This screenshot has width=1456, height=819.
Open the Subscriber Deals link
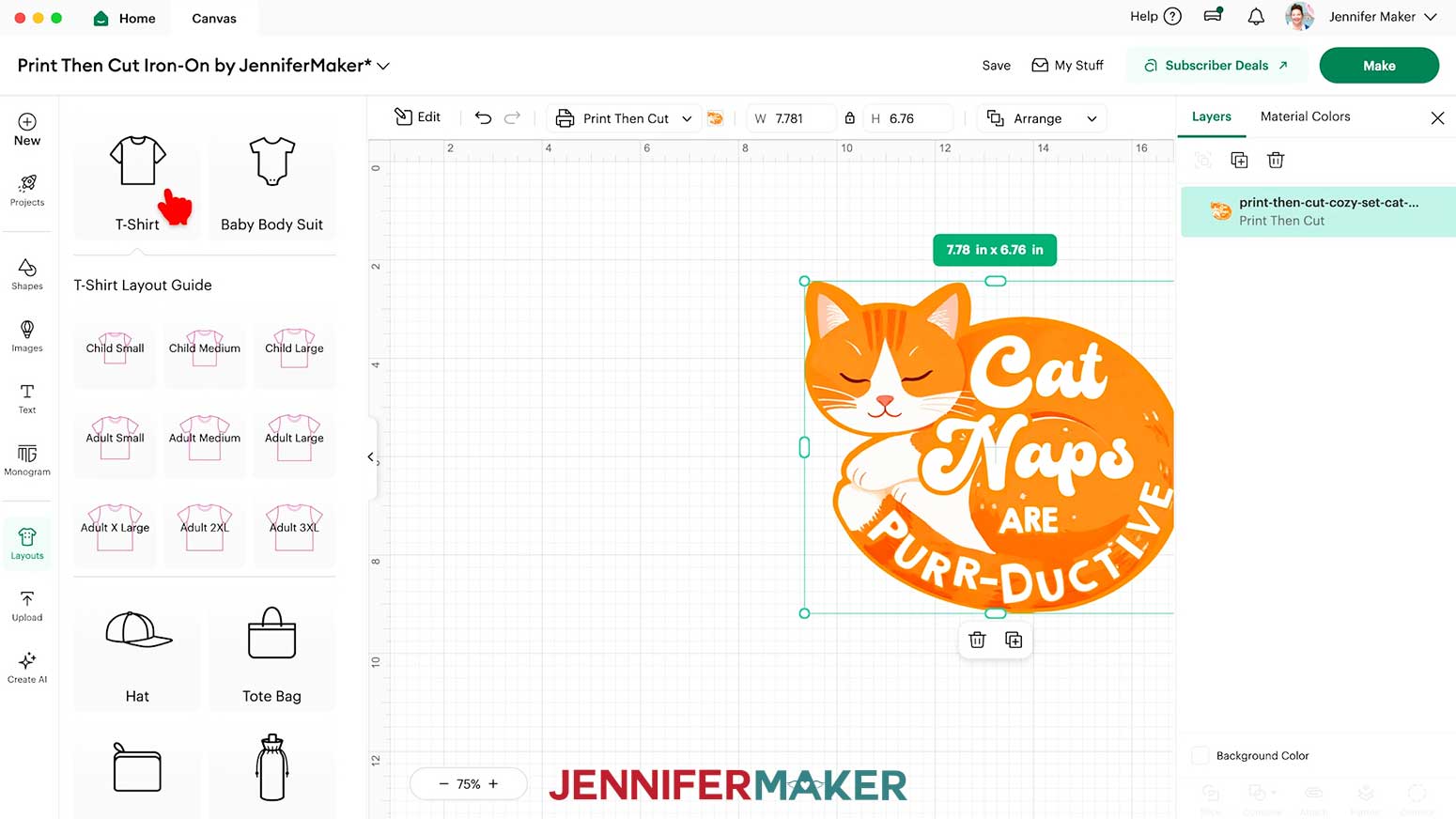(x=1216, y=66)
